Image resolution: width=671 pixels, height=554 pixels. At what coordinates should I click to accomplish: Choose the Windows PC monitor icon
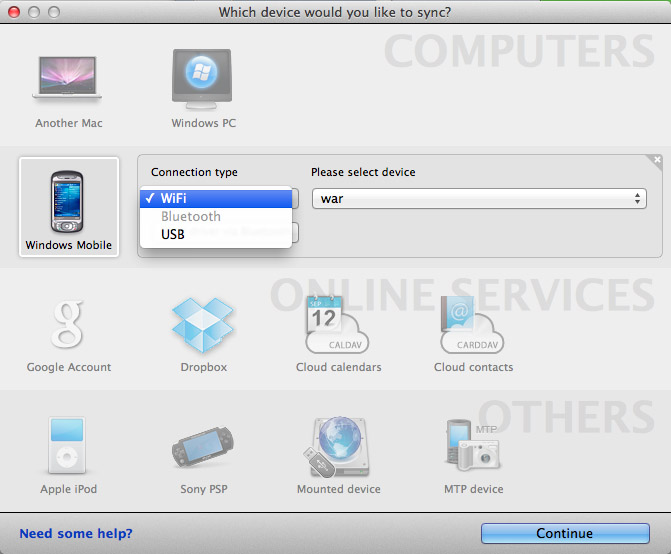point(202,80)
